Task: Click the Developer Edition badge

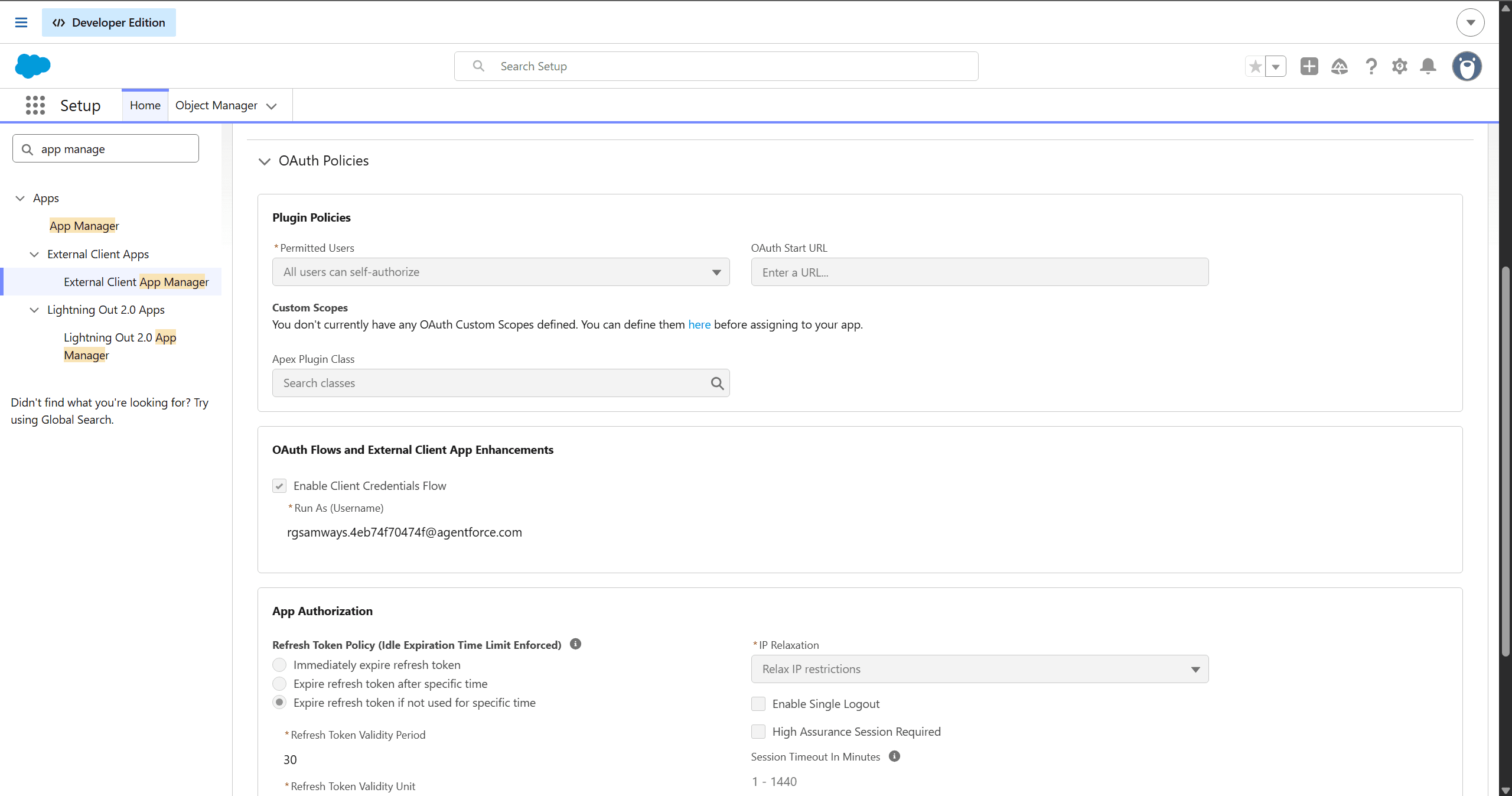Action: tap(109, 22)
